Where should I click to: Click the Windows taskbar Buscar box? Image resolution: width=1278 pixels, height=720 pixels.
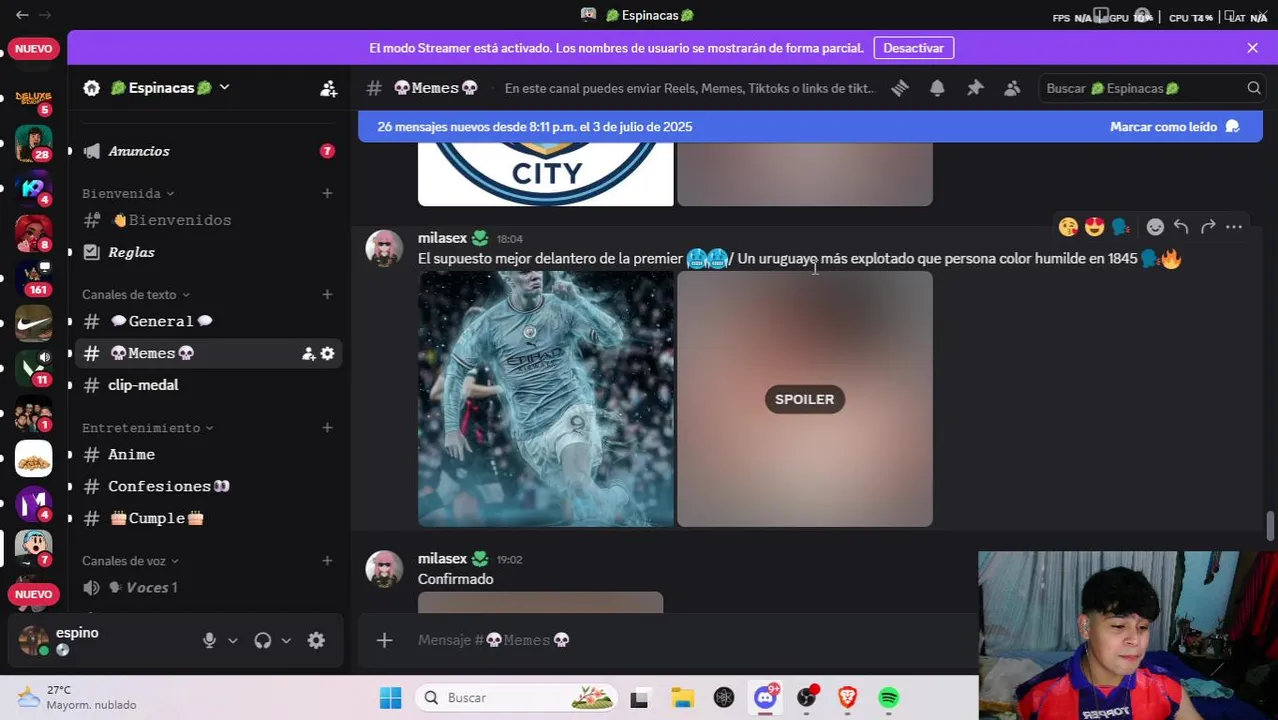point(516,698)
